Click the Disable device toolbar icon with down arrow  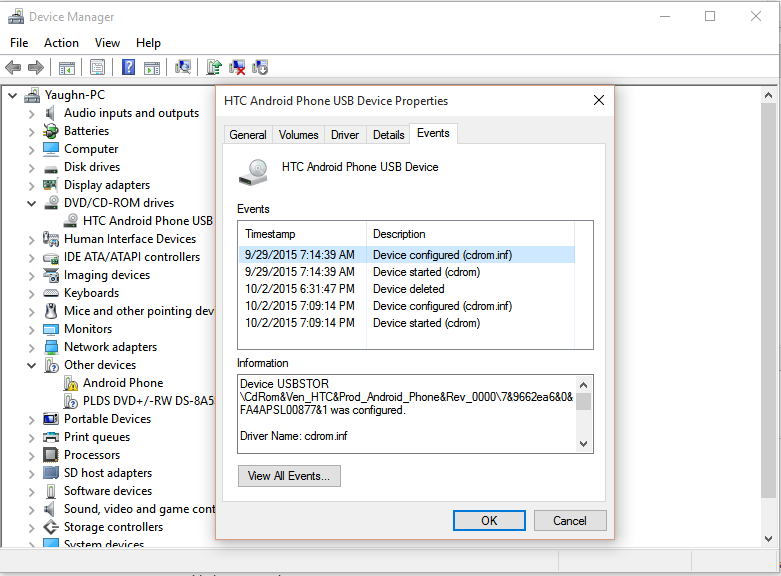[x=260, y=67]
